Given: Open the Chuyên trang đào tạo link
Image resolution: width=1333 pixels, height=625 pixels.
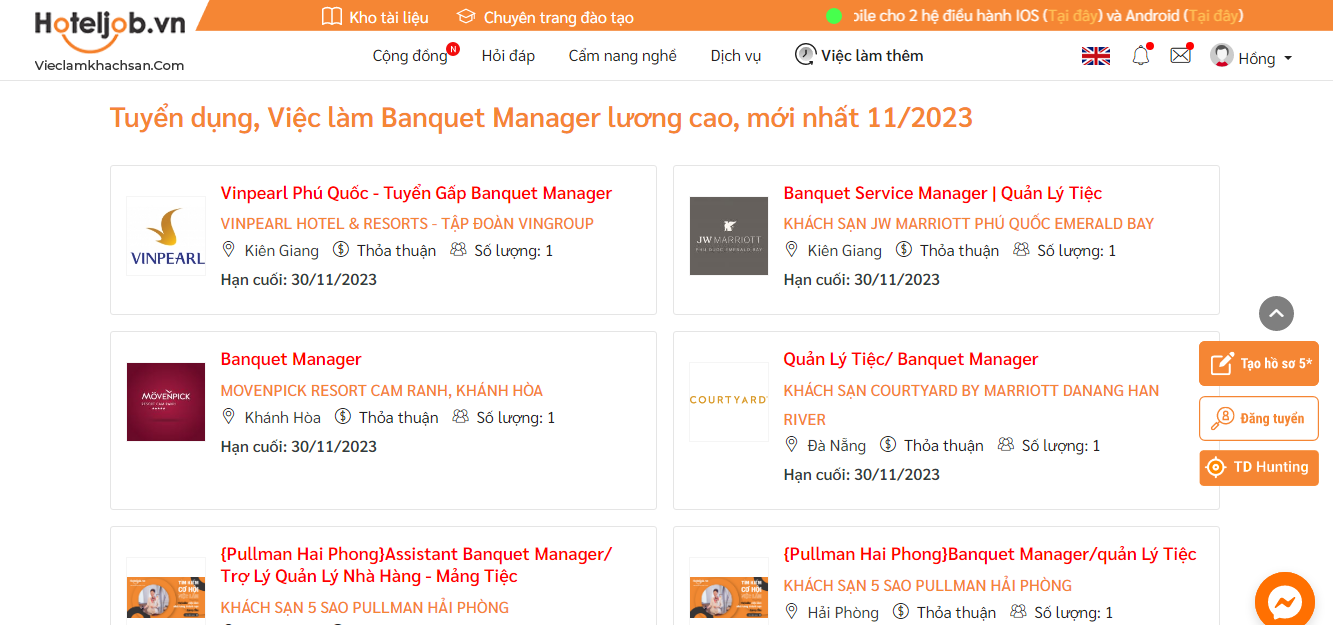Looking at the screenshot, I should point(559,17).
